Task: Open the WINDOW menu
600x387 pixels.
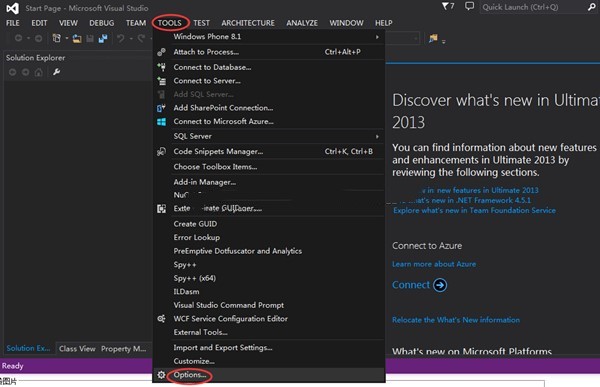Action: [346, 23]
